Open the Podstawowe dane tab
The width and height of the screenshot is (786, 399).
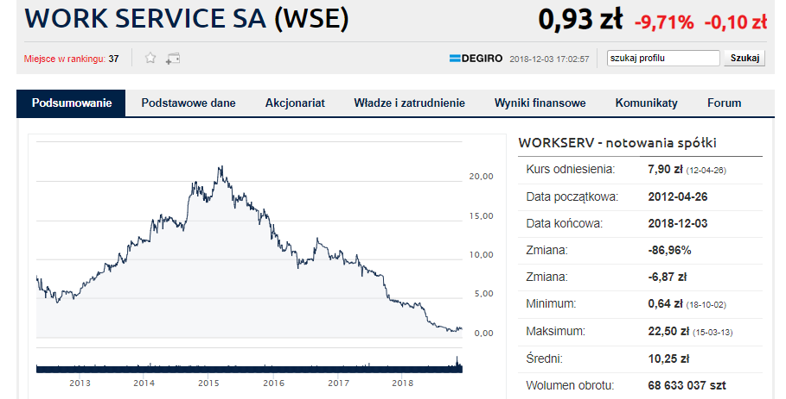point(188,103)
